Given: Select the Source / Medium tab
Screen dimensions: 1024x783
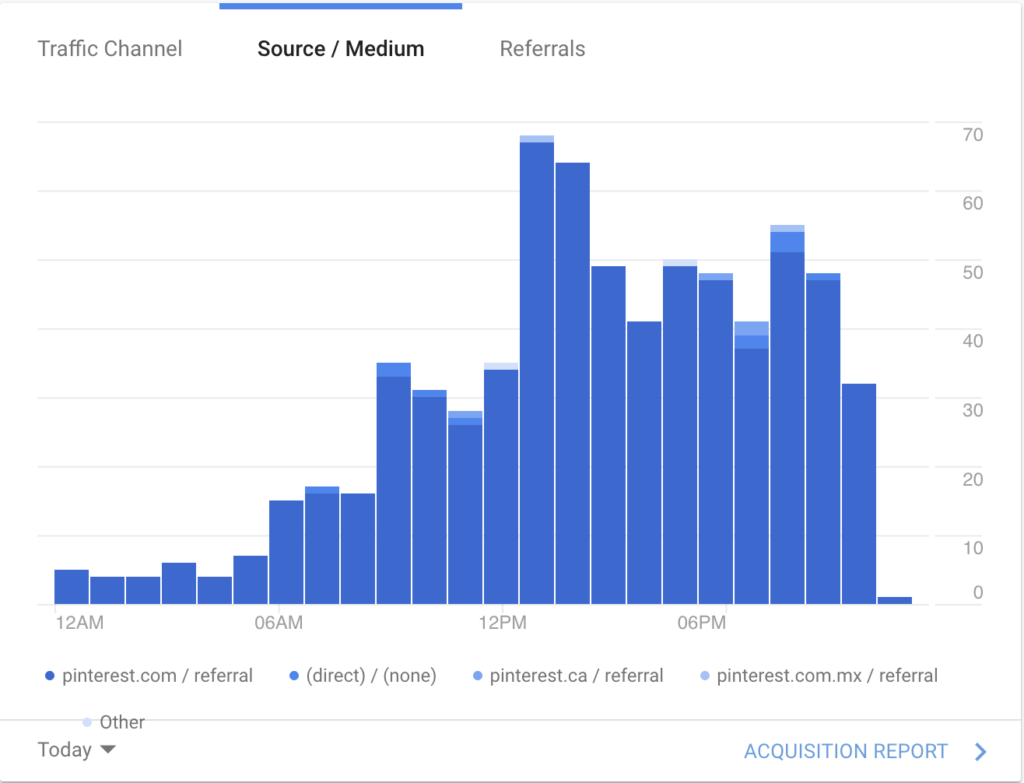Looking at the screenshot, I should pos(340,48).
